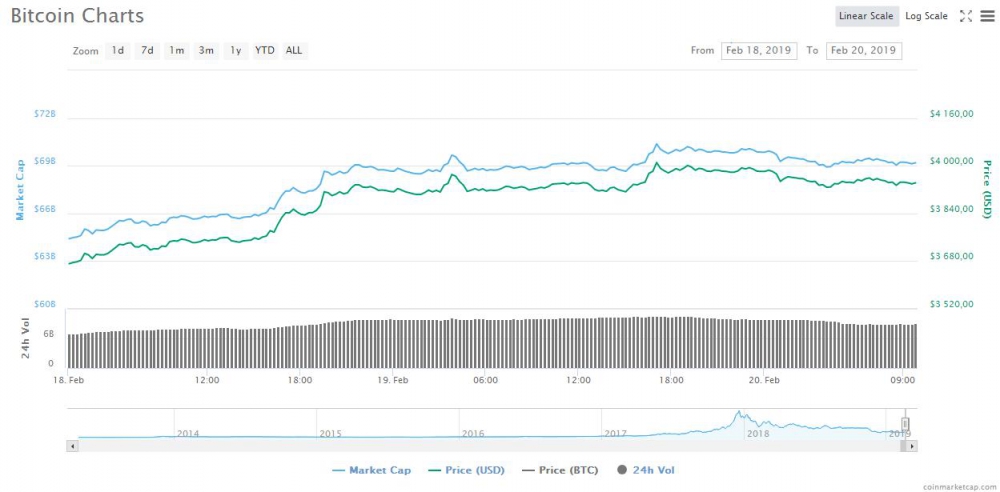Viewport: 1000px width, 492px height.
Task: Click the navigator scroll right arrow
Action: point(911,446)
